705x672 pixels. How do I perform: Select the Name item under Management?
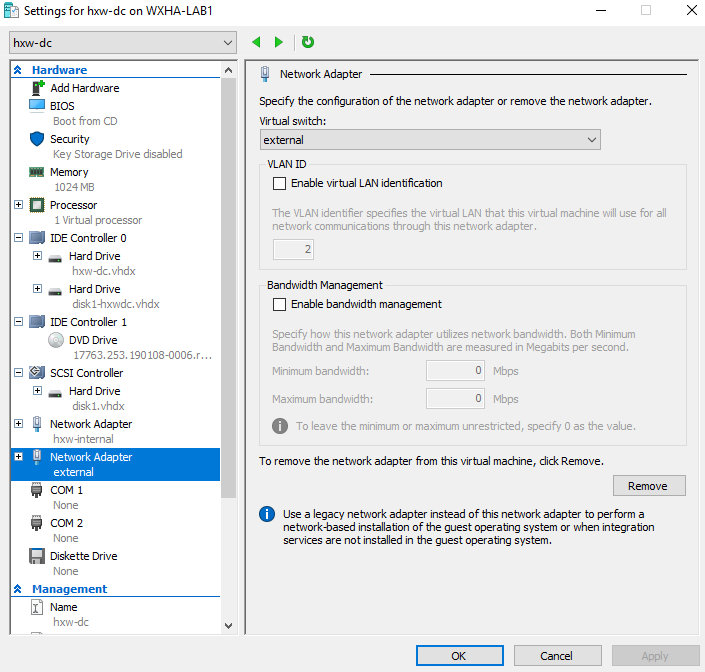coord(63,607)
